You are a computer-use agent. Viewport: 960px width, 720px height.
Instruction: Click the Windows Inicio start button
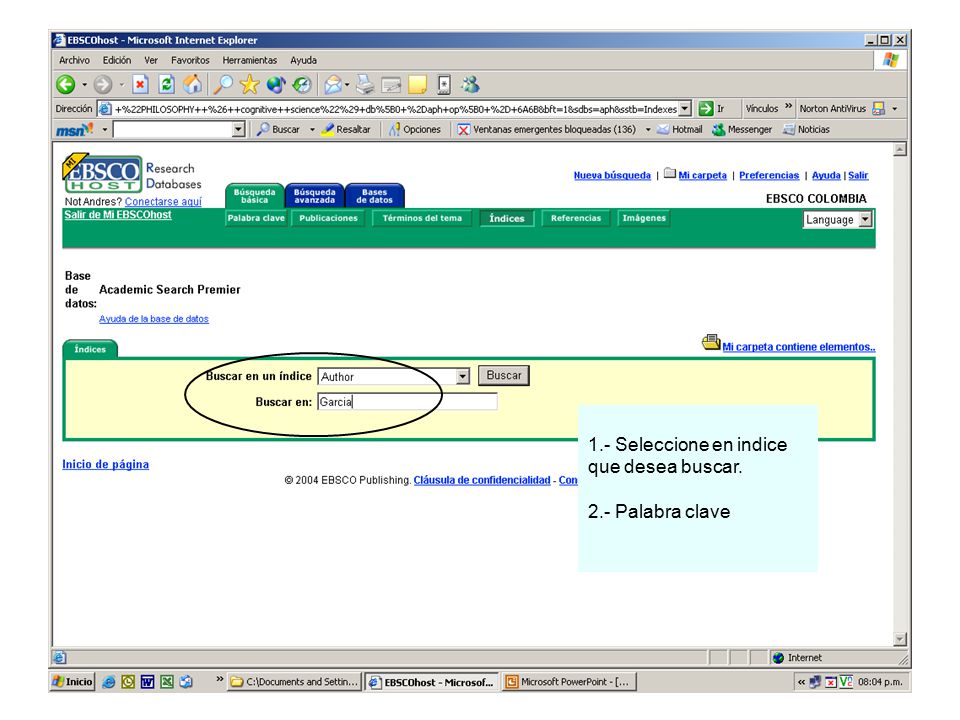[x=73, y=681]
